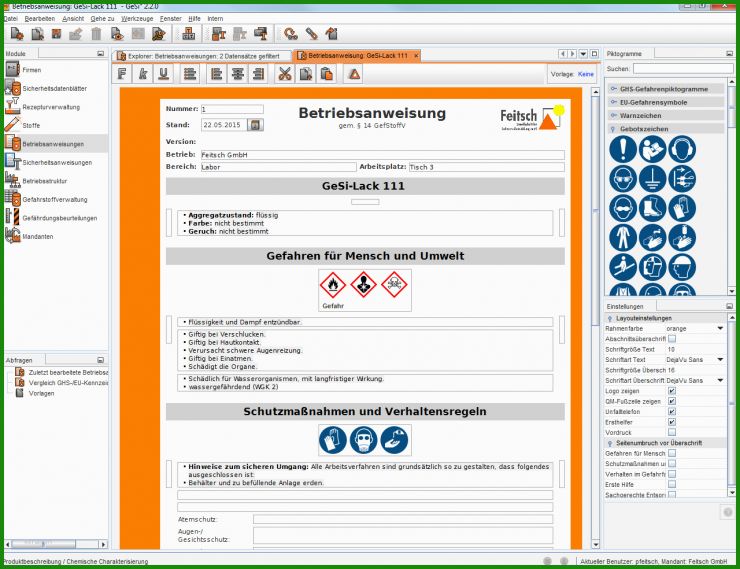Switch to Explorer: Betriebsanweisungen tab
The image size is (740, 569).
[202, 56]
